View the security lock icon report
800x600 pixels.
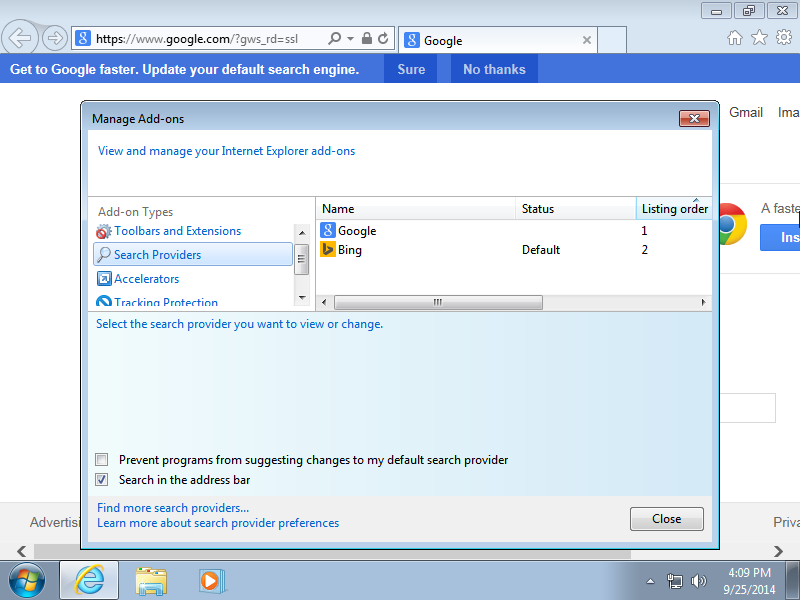(x=366, y=38)
